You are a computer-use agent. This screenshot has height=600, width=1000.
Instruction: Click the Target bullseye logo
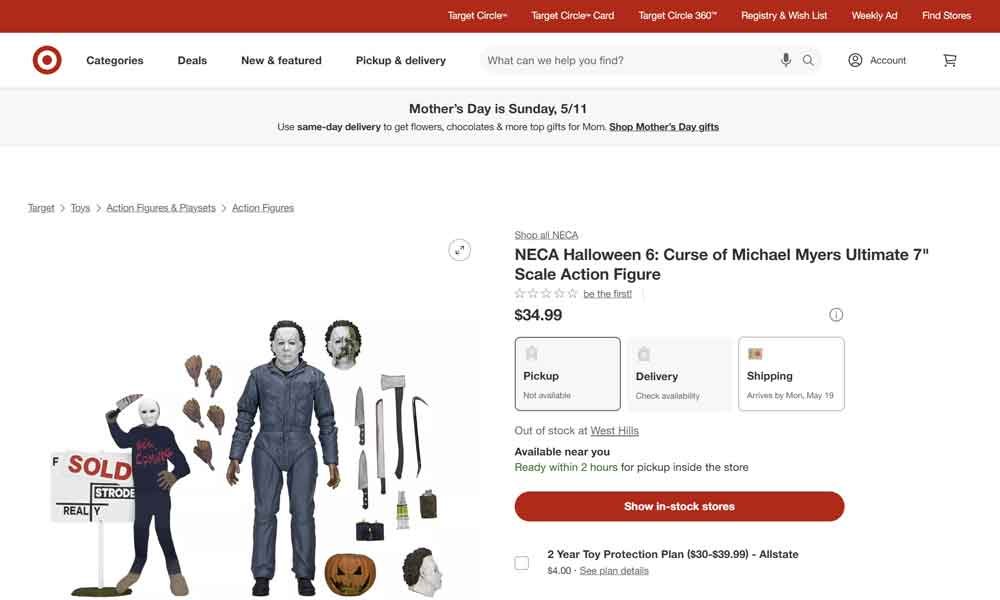[46, 60]
